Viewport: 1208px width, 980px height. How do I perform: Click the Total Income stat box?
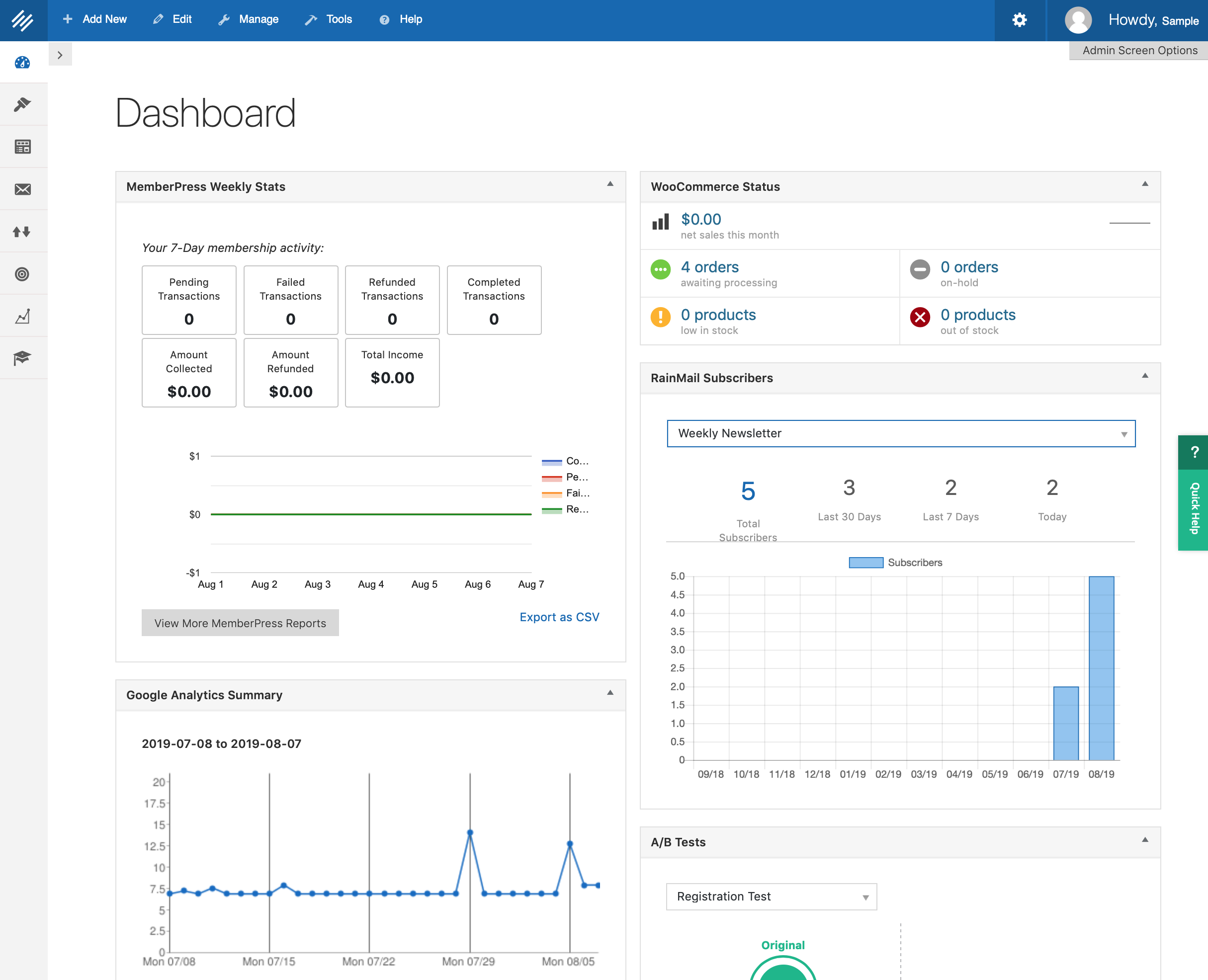tap(393, 373)
